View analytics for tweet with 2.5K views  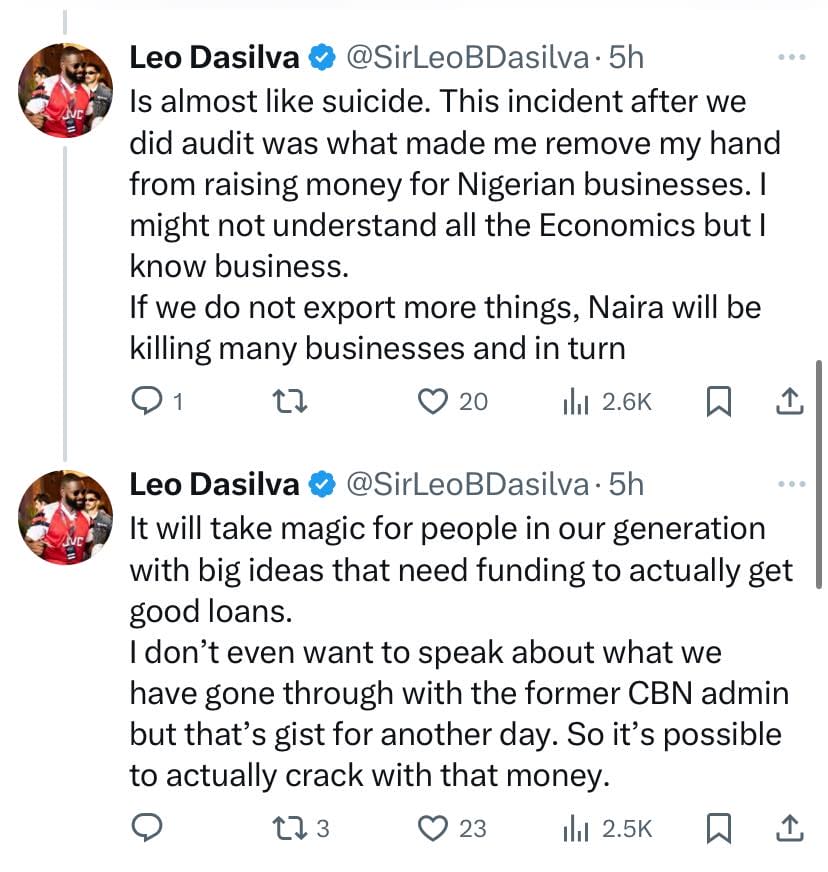click(x=577, y=828)
